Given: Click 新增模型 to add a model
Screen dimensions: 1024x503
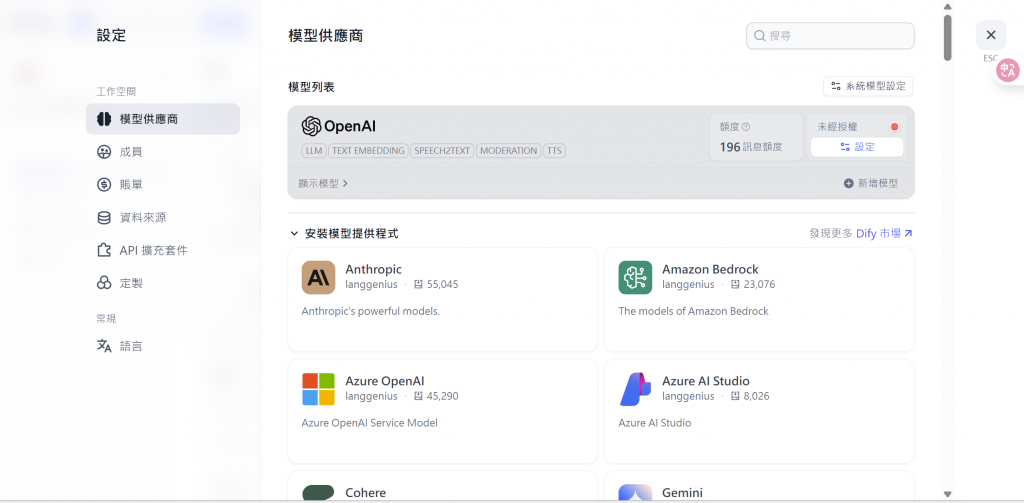Looking at the screenshot, I should click(x=871, y=184).
